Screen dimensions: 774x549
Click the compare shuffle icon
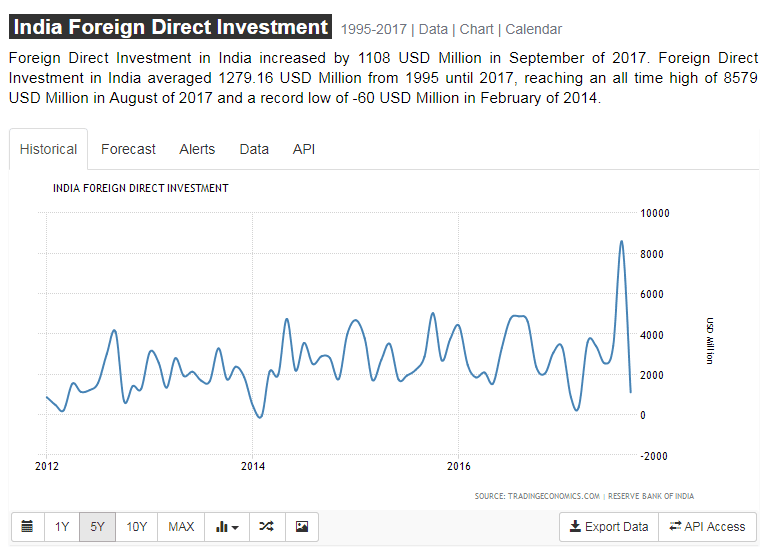coord(265,526)
